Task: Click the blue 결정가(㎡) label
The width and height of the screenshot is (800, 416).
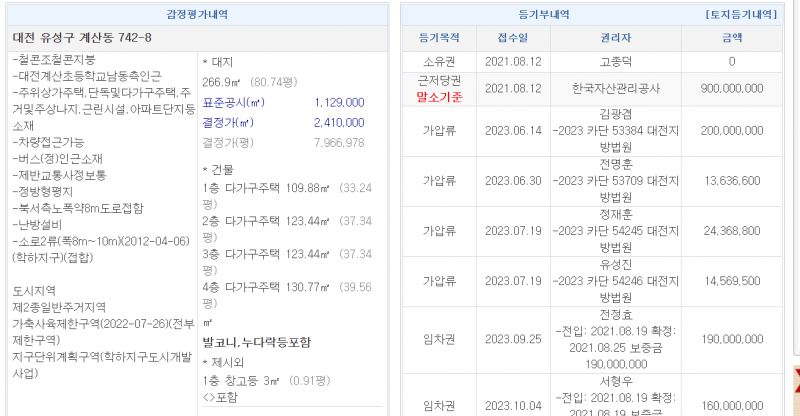Action: pyautogui.click(x=232, y=123)
